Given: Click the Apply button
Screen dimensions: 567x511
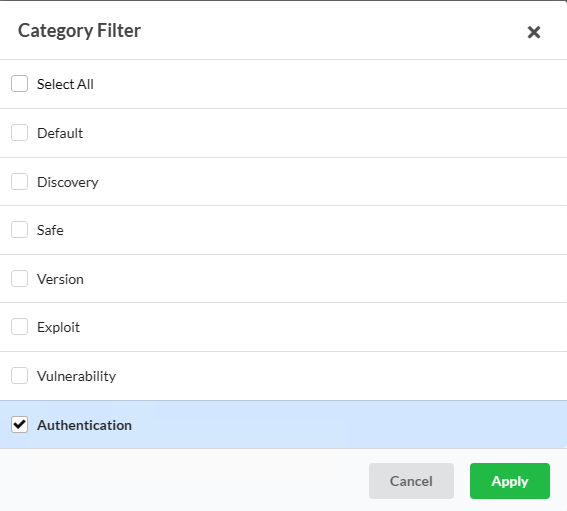Looking at the screenshot, I should (x=510, y=481).
